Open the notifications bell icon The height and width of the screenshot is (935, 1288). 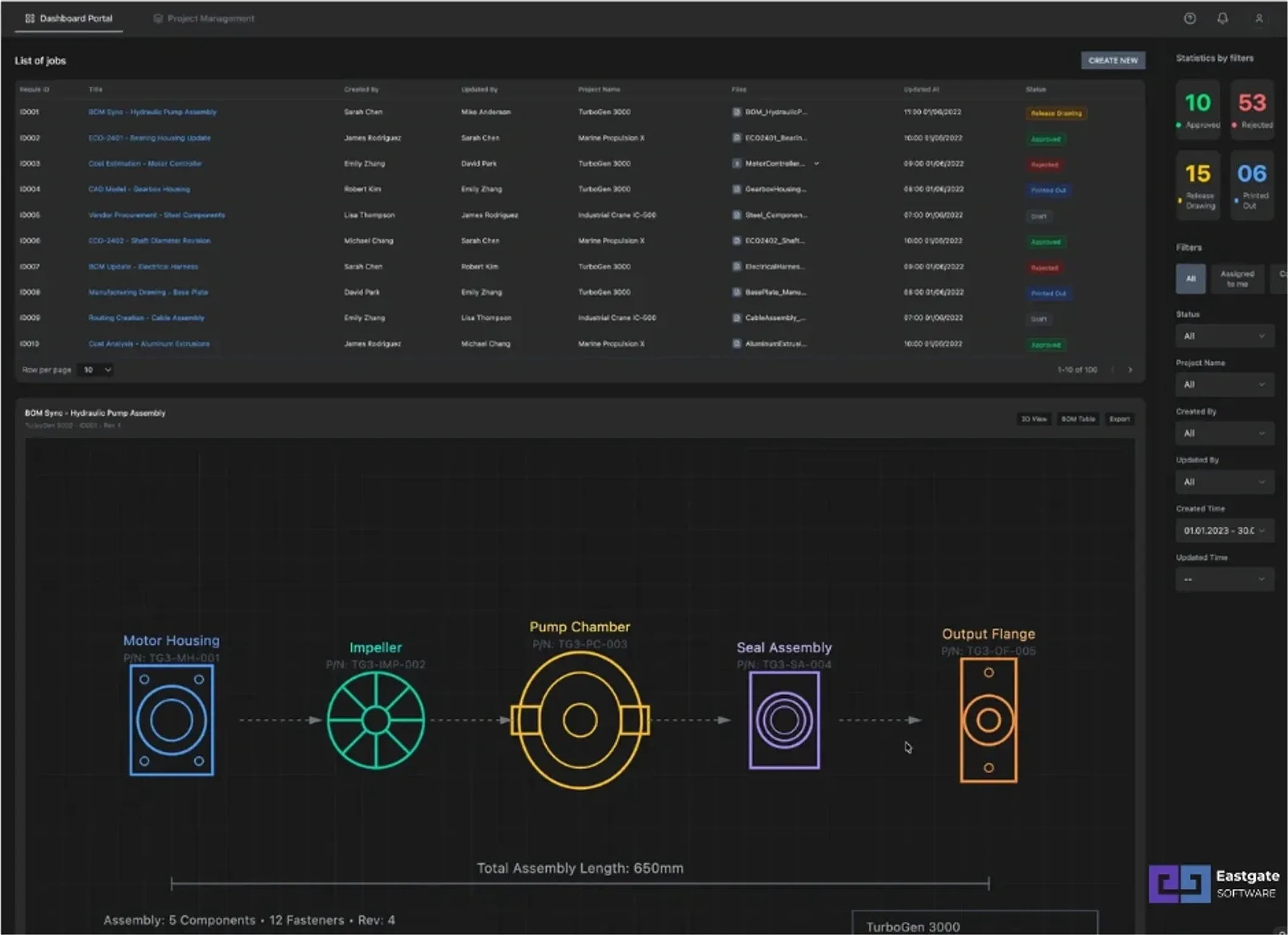click(x=1222, y=18)
